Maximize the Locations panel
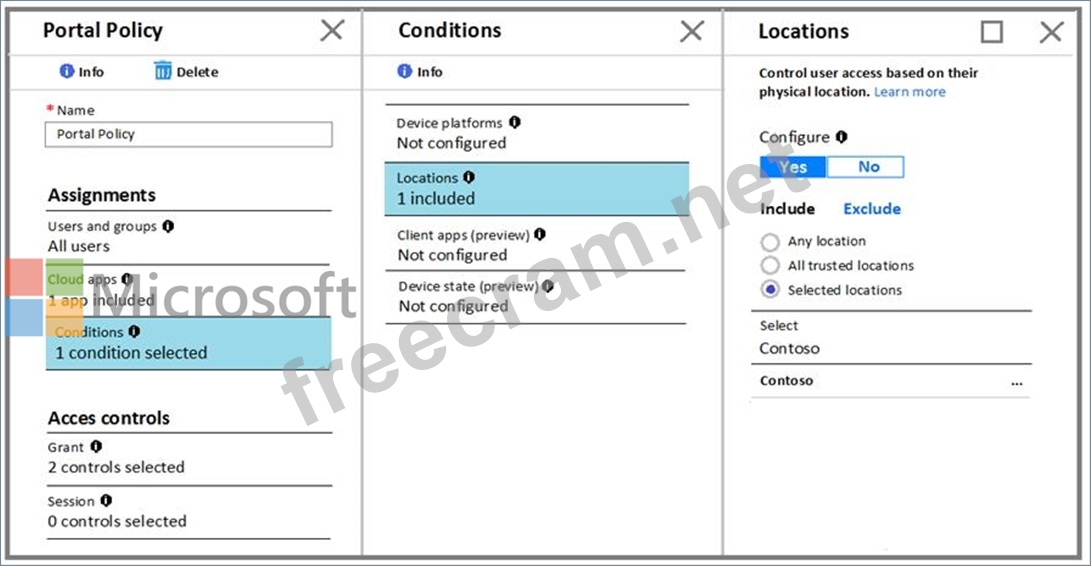1091x566 pixels. click(991, 32)
